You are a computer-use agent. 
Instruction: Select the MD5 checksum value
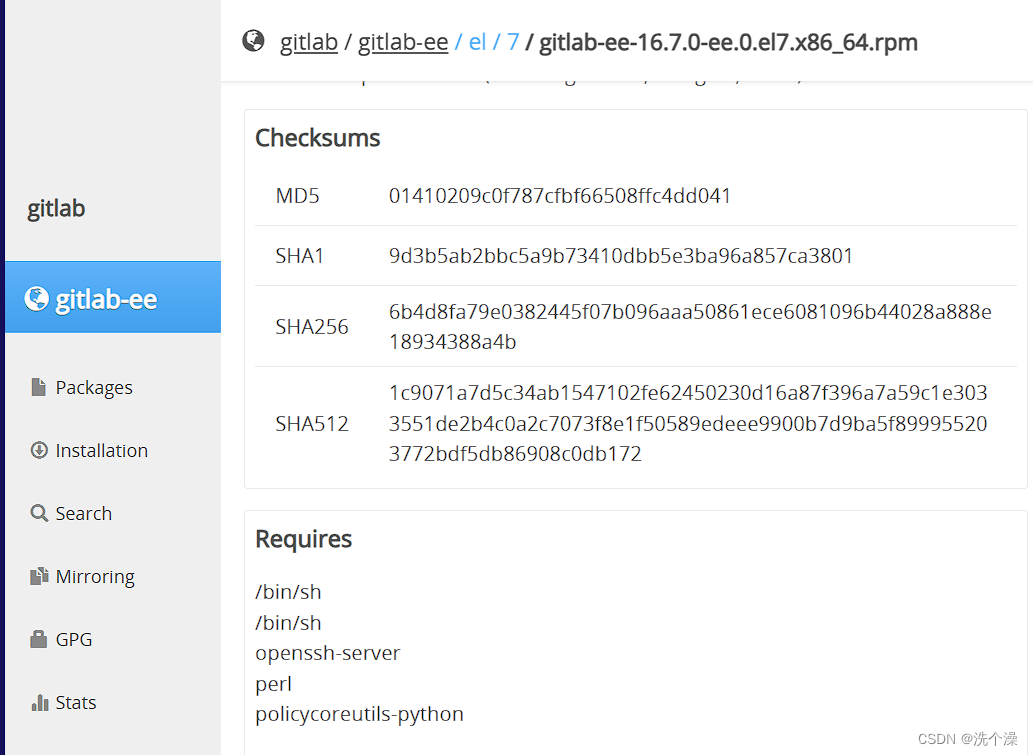(559, 195)
